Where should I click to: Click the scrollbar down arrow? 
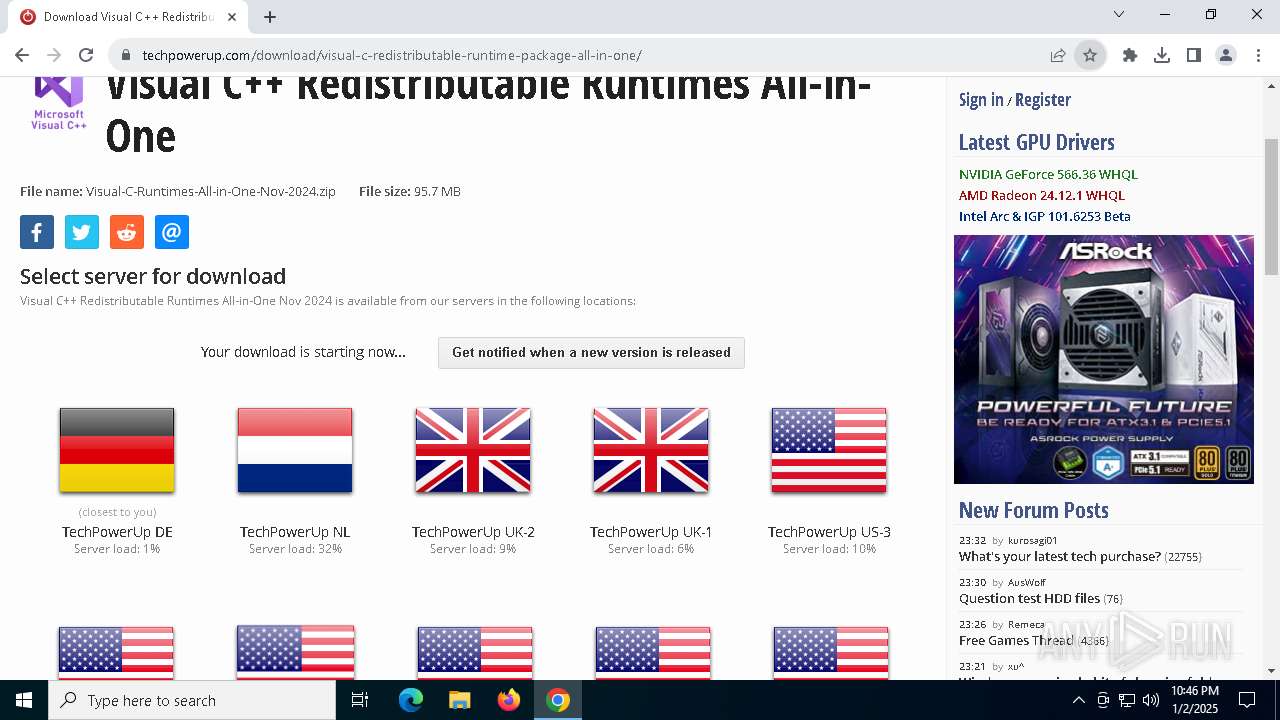1271,670
